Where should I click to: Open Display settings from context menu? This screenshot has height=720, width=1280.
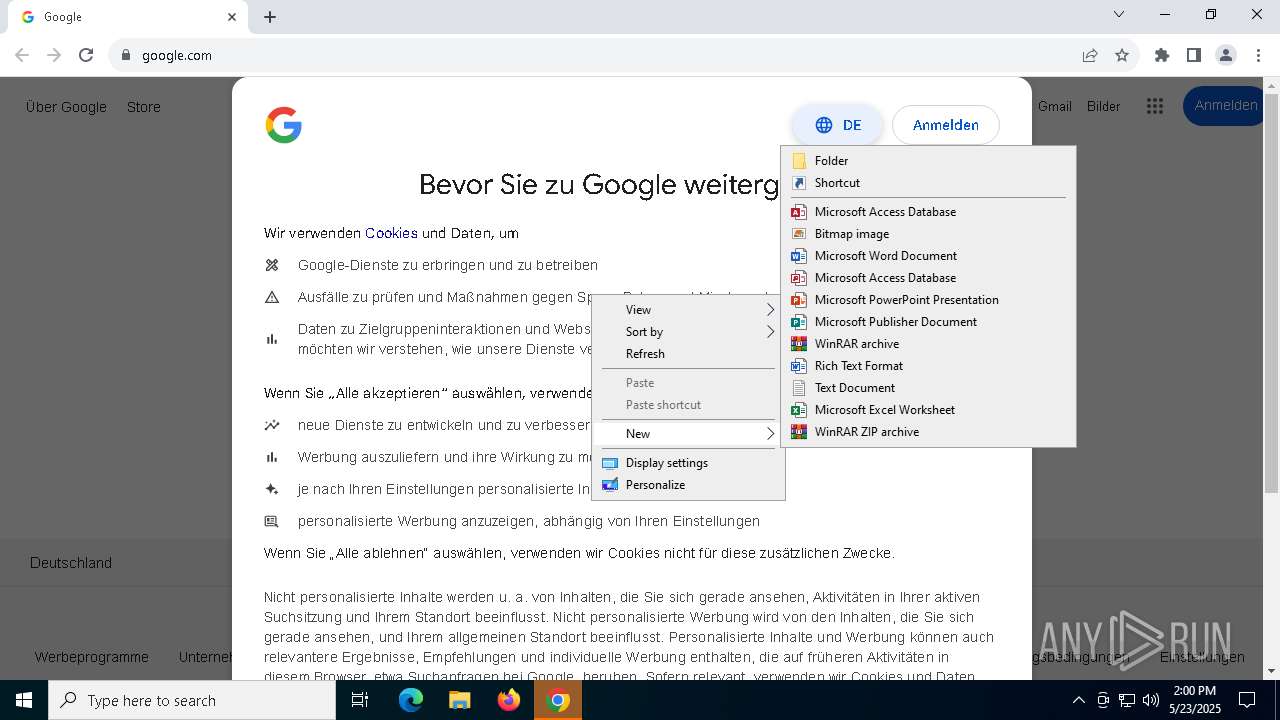point(688,463)
